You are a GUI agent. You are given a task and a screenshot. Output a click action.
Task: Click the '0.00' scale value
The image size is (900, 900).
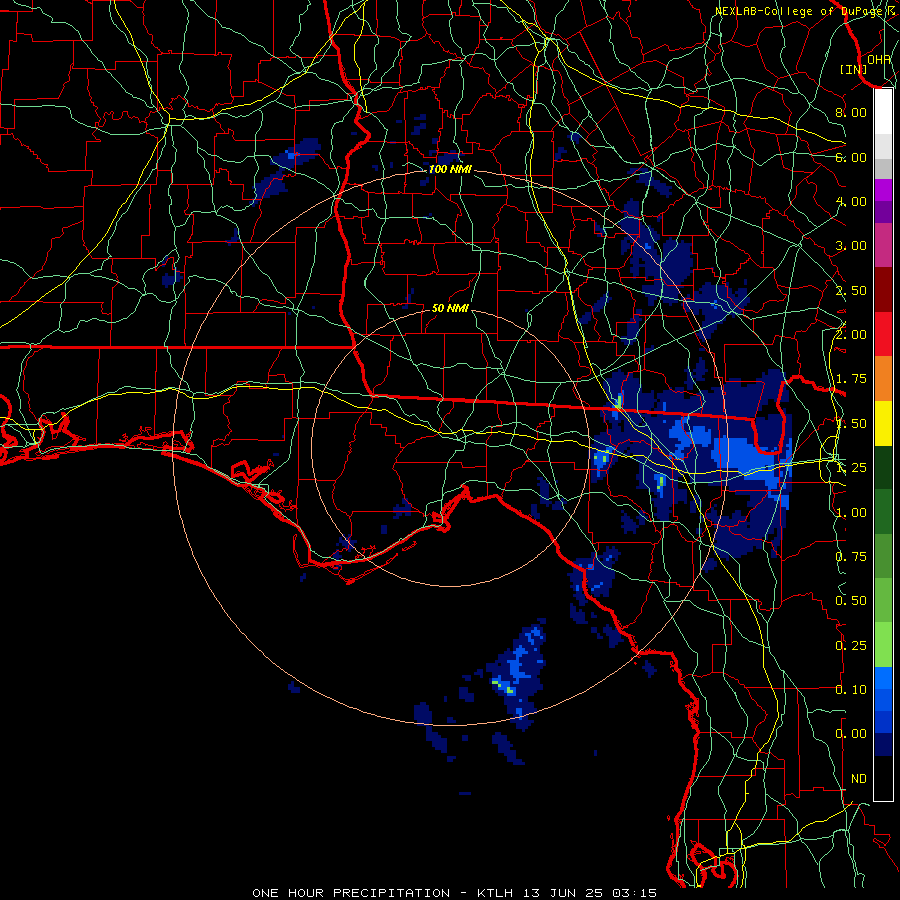(851, 734)
